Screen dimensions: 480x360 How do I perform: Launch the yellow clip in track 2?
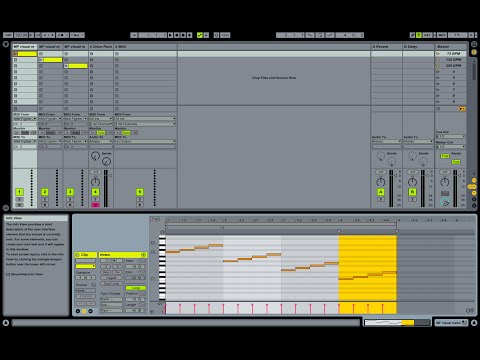[41, 60]
